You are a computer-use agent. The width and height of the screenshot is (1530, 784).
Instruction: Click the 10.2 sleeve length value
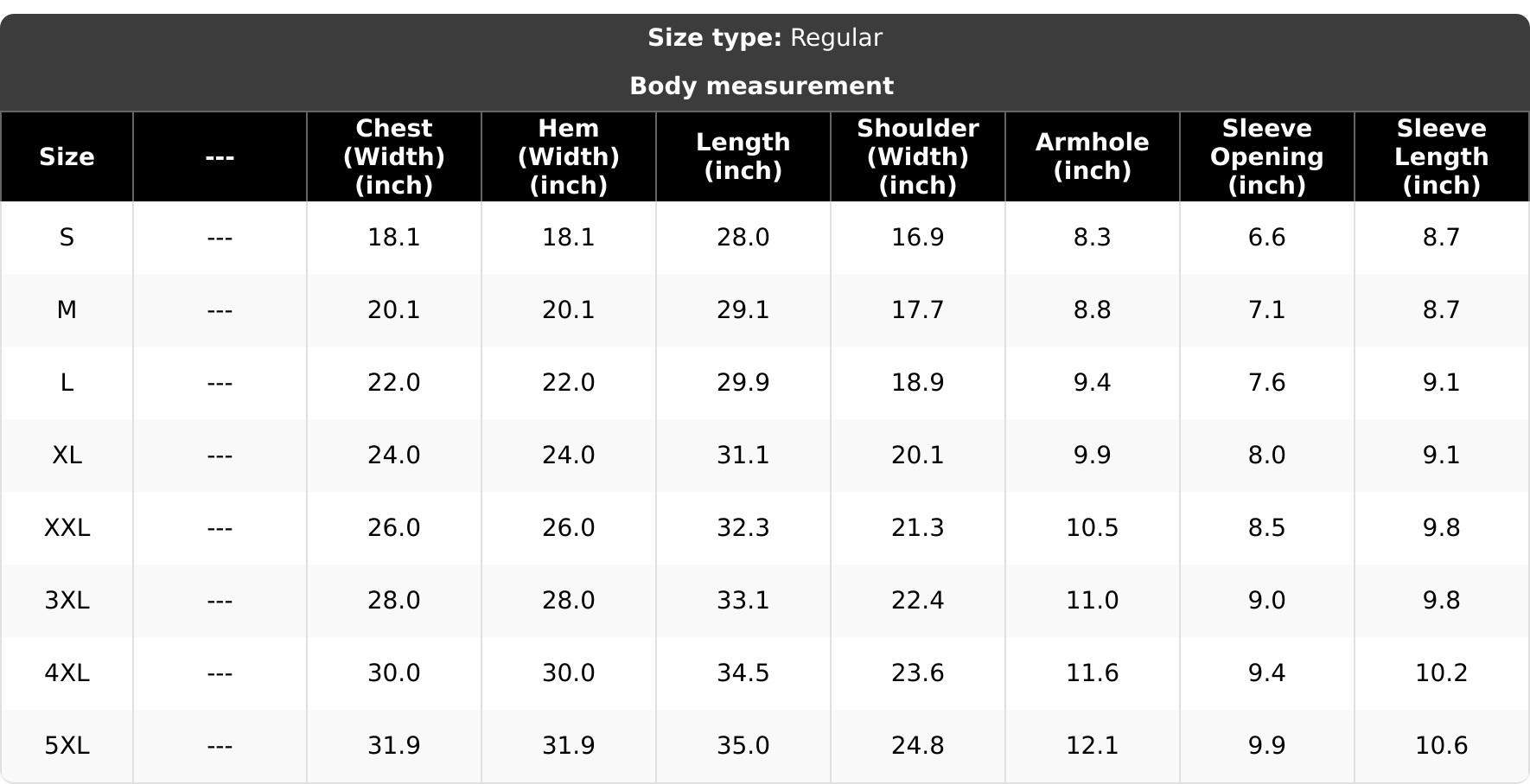tap(1442, 672)
